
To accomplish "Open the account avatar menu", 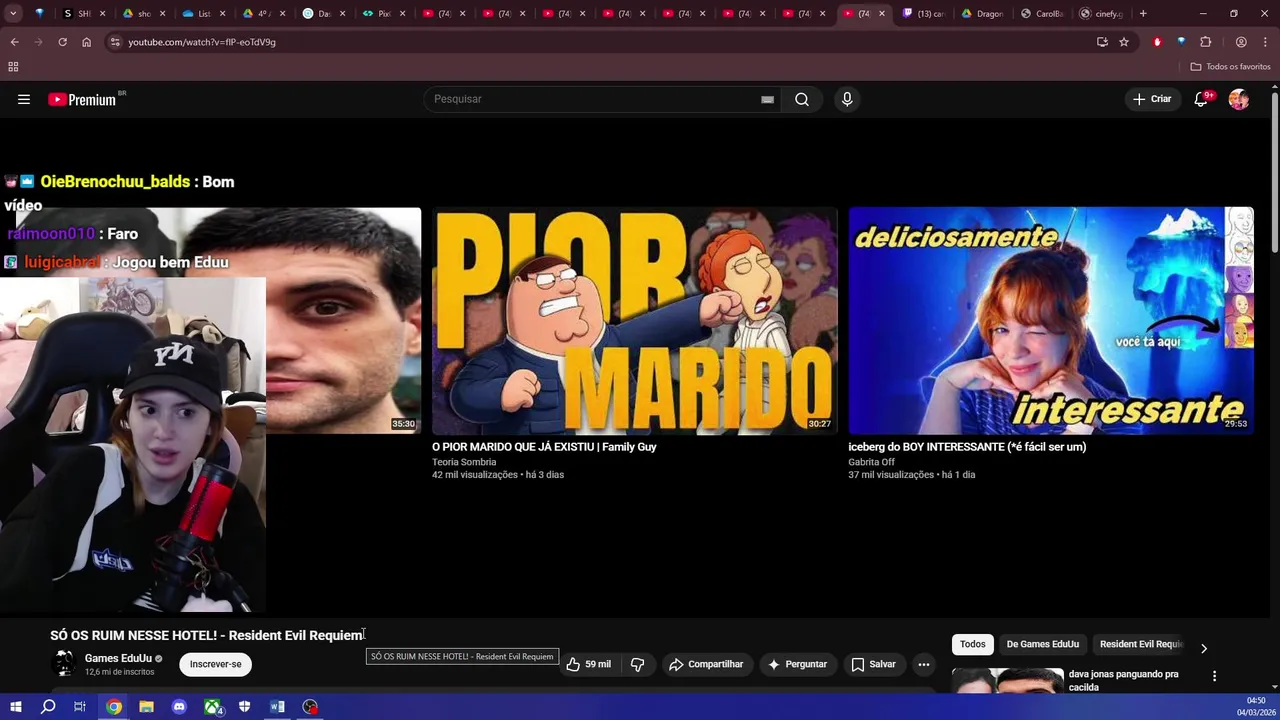I will click(1239, 99).
